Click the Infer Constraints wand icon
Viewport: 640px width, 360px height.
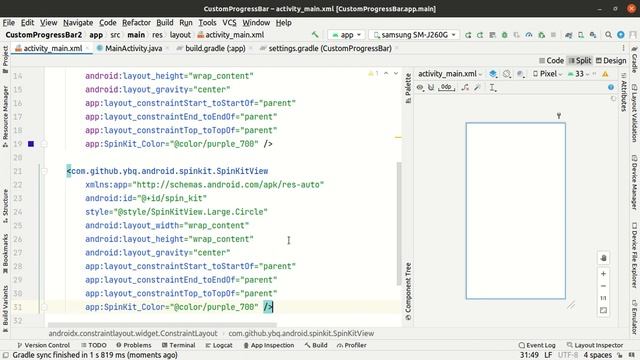click(x=477, y=87)
